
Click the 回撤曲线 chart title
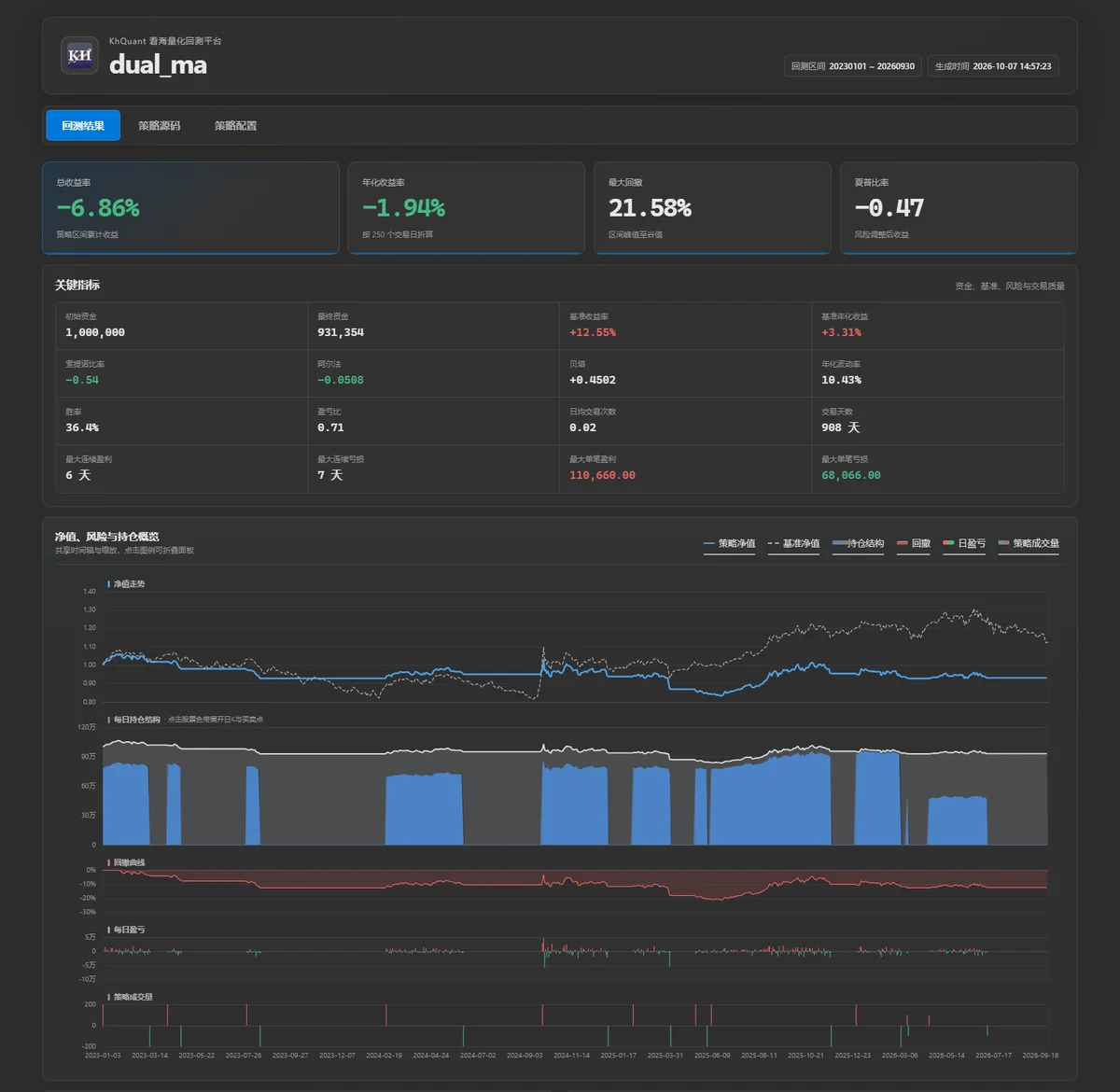pyautogui.click(x=129, y=862)
